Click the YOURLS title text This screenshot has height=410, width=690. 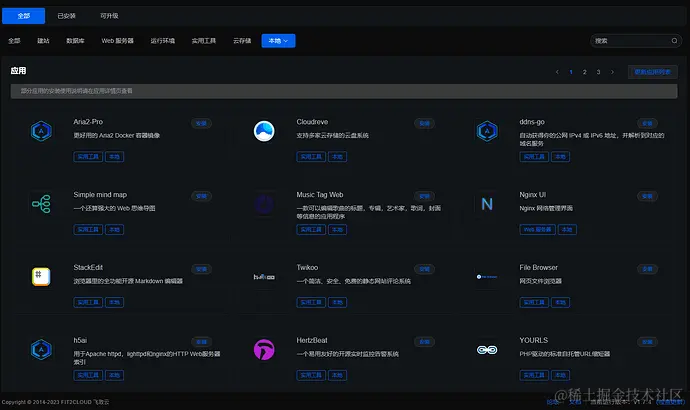[x=533, y=340]
